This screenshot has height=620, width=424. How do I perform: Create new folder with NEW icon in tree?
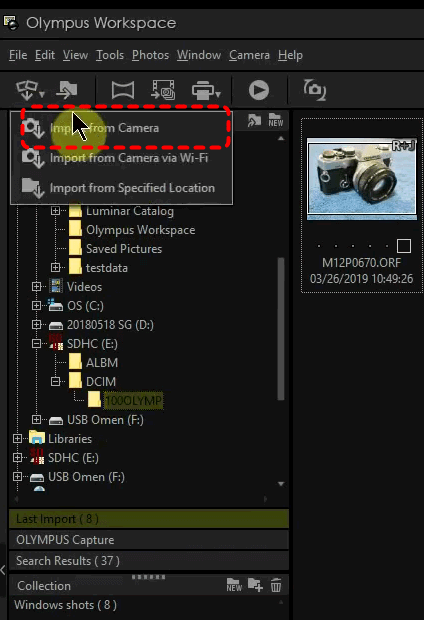[276, 120]
